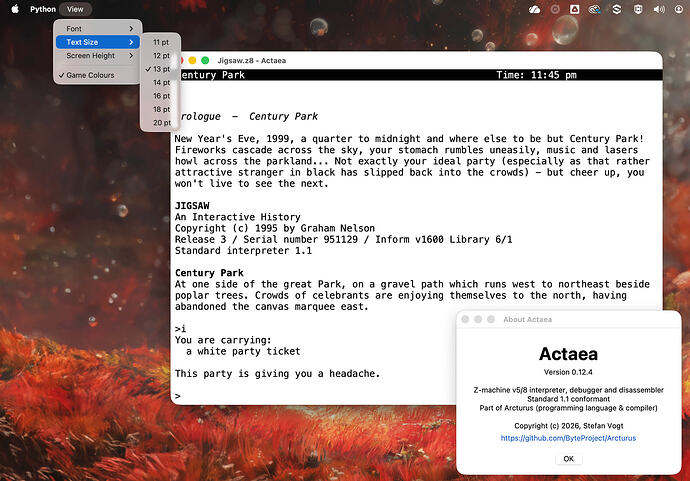Expand the Screen Height submenu arrow

pyautogui.click(x=131, y=55)
